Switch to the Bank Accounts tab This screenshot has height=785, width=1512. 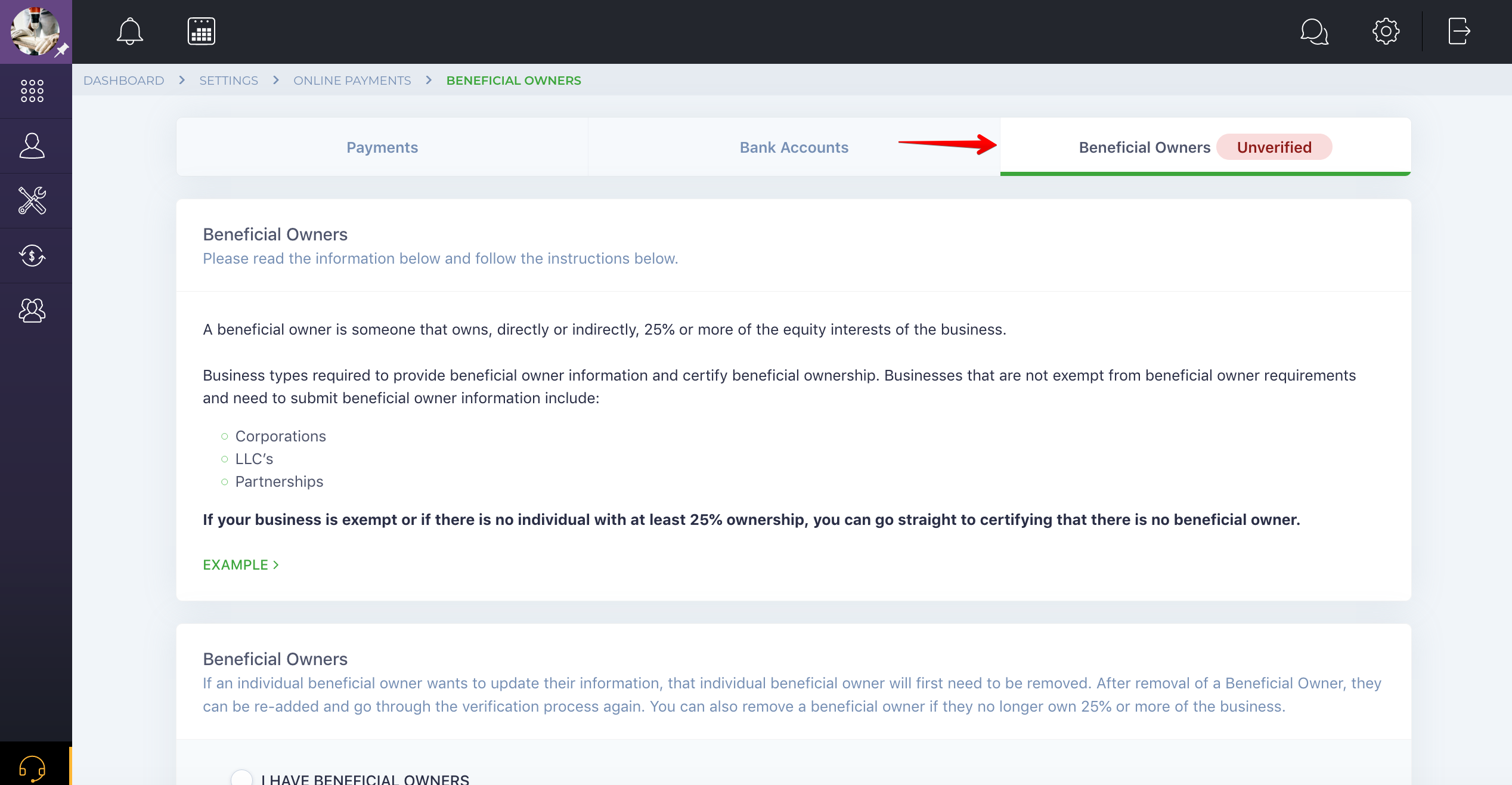tap(794, 147)
